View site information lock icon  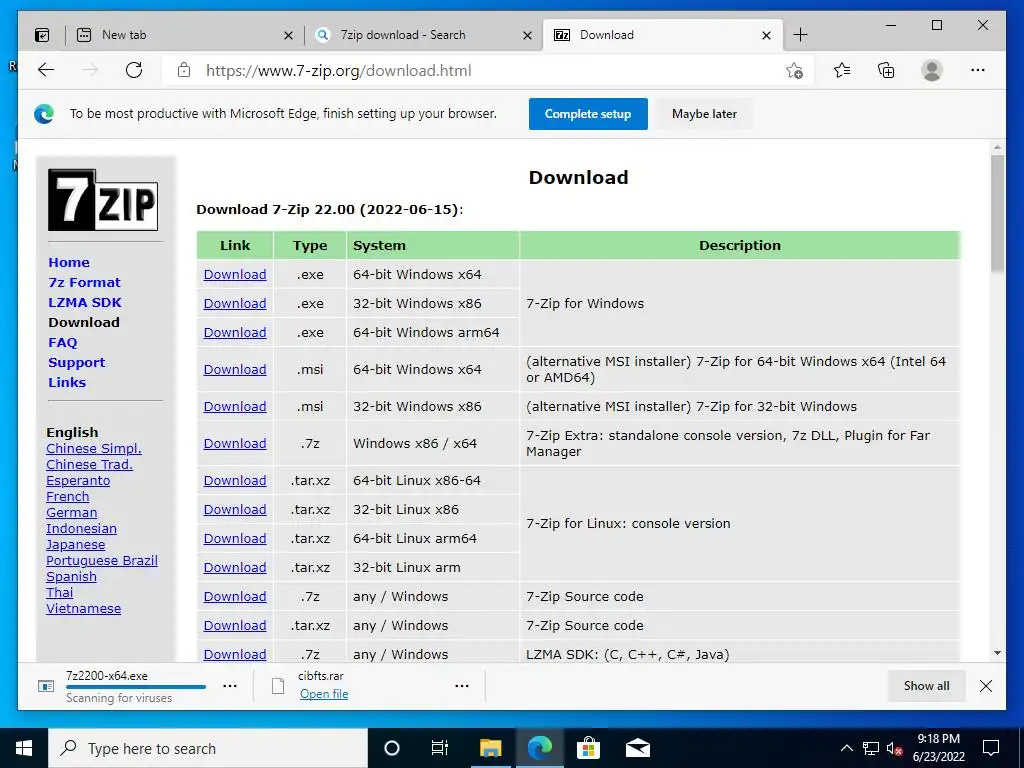[x=184, y=70]
